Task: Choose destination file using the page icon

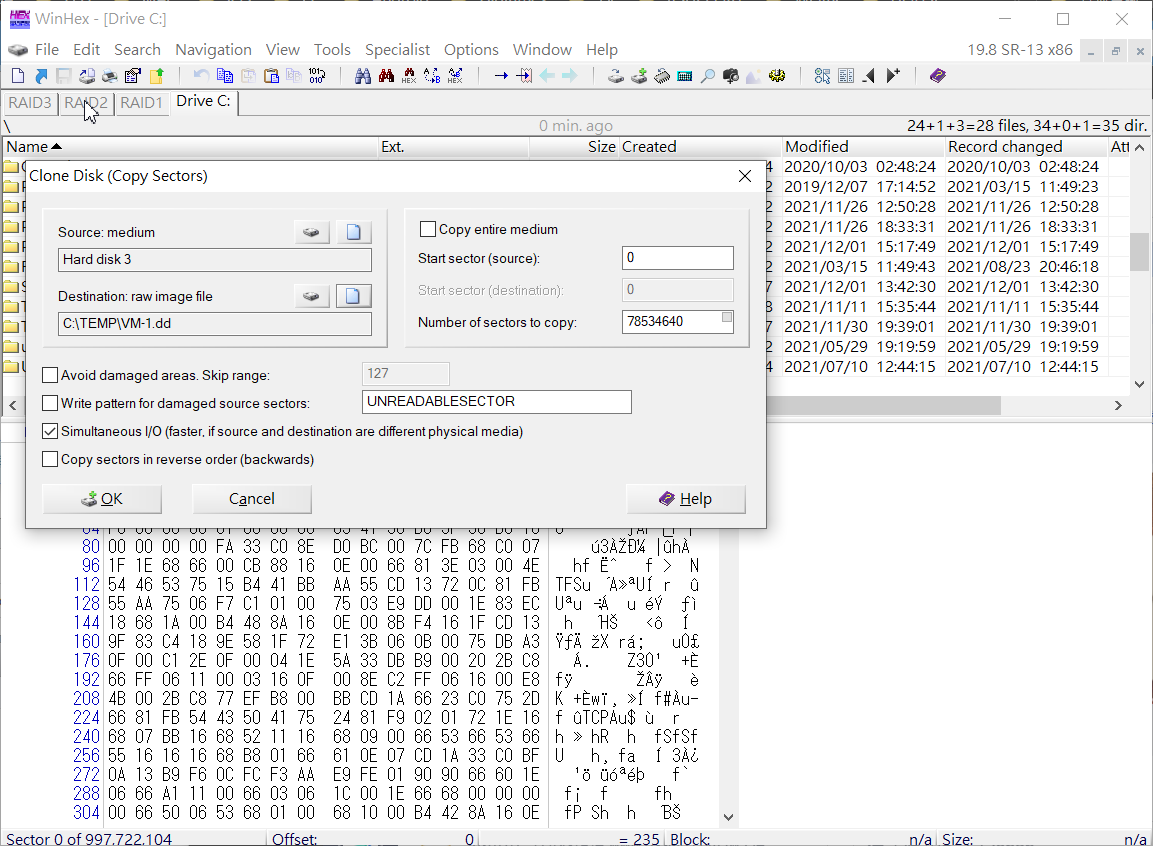Action: (354, 296)
